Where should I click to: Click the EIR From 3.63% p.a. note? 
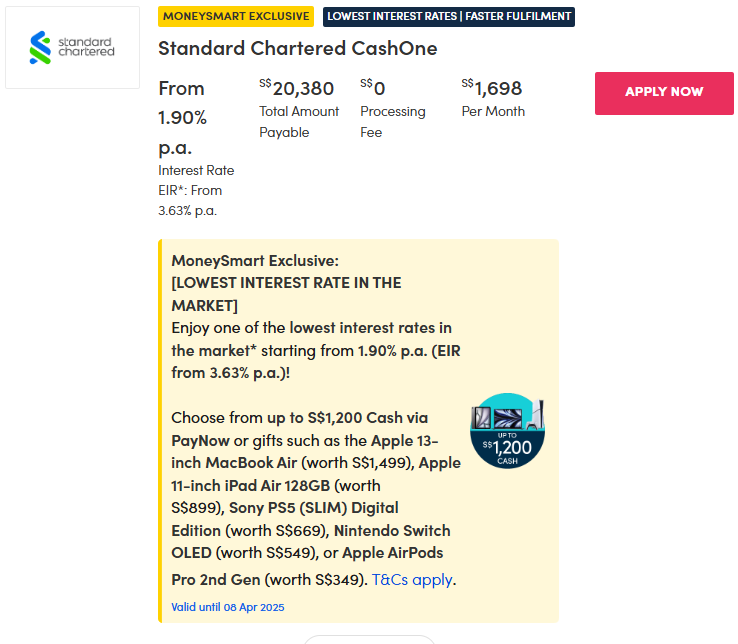[x=190, y=200]
